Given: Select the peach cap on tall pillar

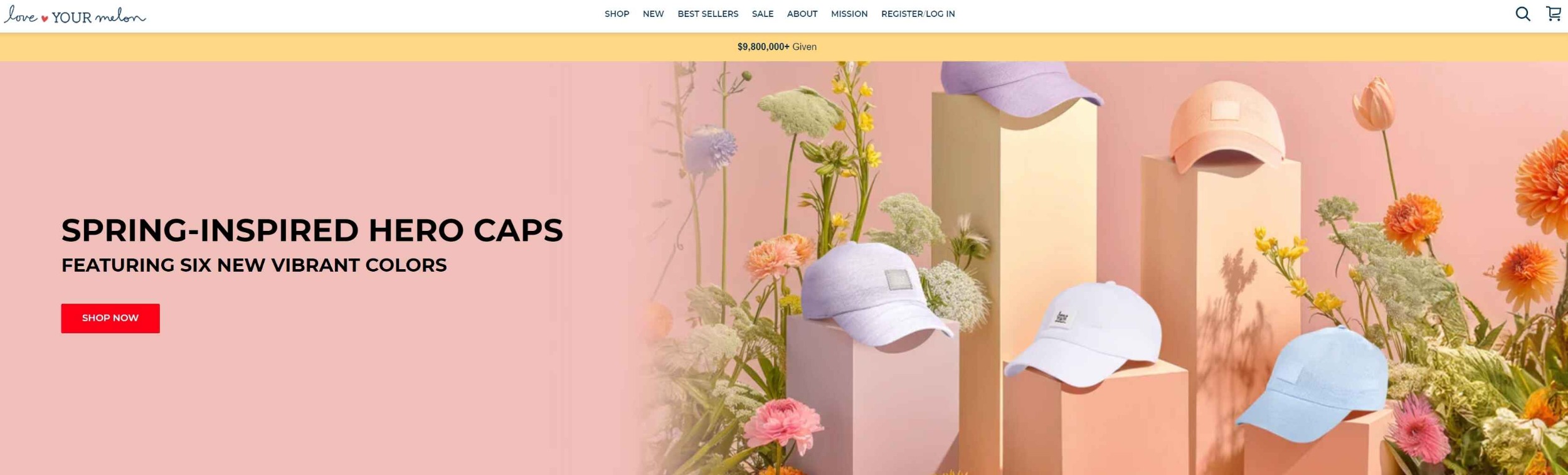Looking at the screenshot, I should click(1226, 129).
